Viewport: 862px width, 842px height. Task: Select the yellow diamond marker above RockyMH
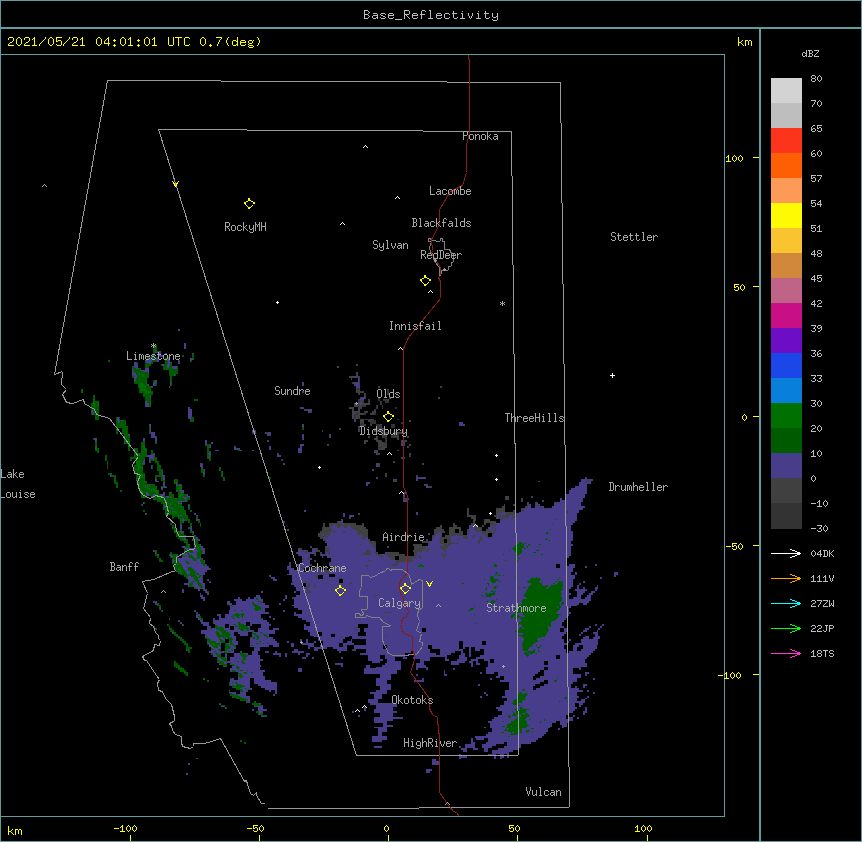pyautogui.click(x=250, y=204)
